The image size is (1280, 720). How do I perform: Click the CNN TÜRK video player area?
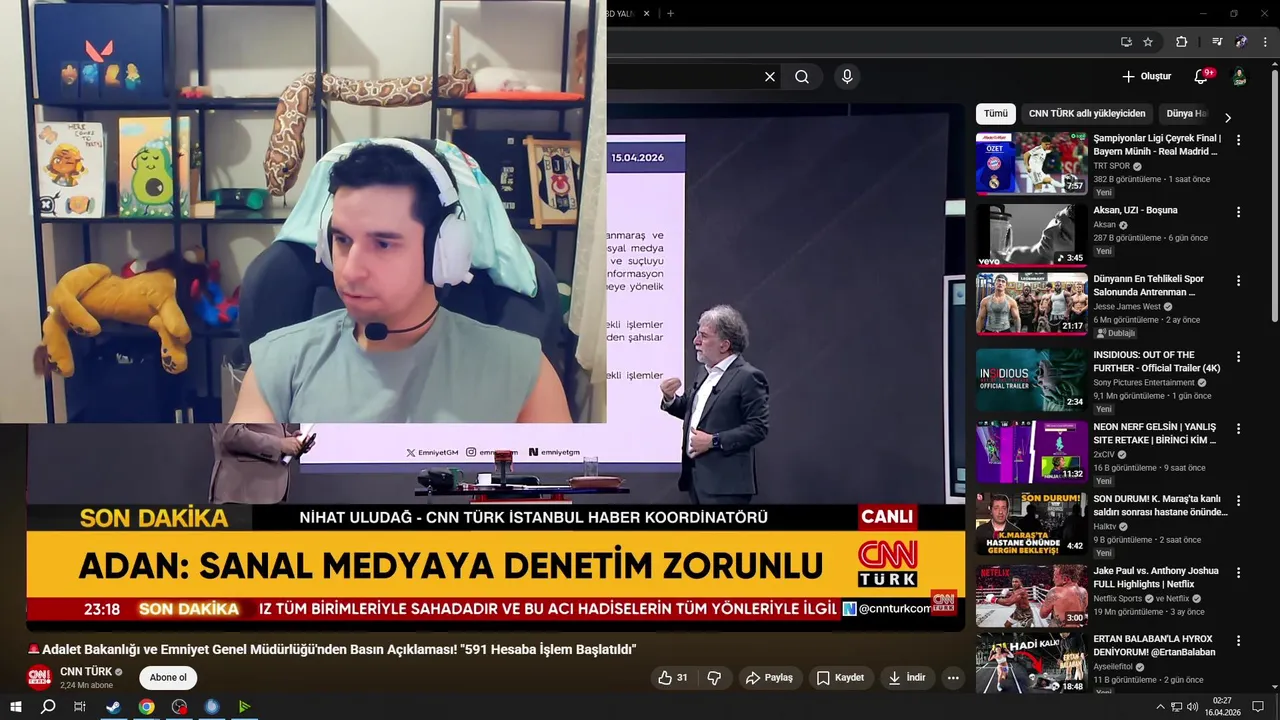[495, 365]
